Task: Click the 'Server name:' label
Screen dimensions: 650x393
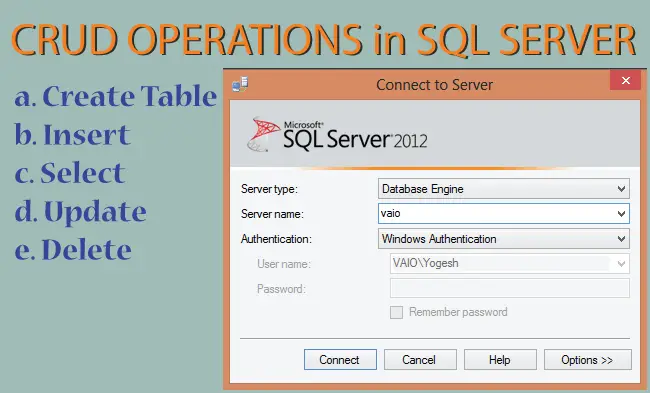Action: point(272,214)
